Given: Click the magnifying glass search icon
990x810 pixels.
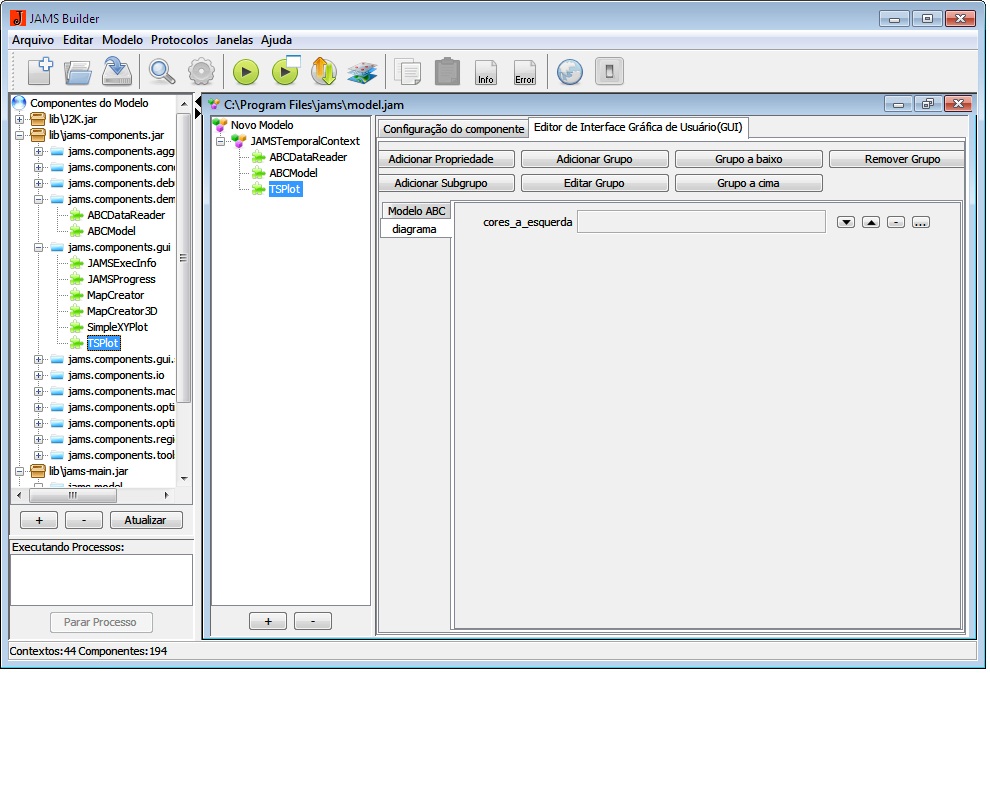Looking at the screenshot, I should 161,72.
